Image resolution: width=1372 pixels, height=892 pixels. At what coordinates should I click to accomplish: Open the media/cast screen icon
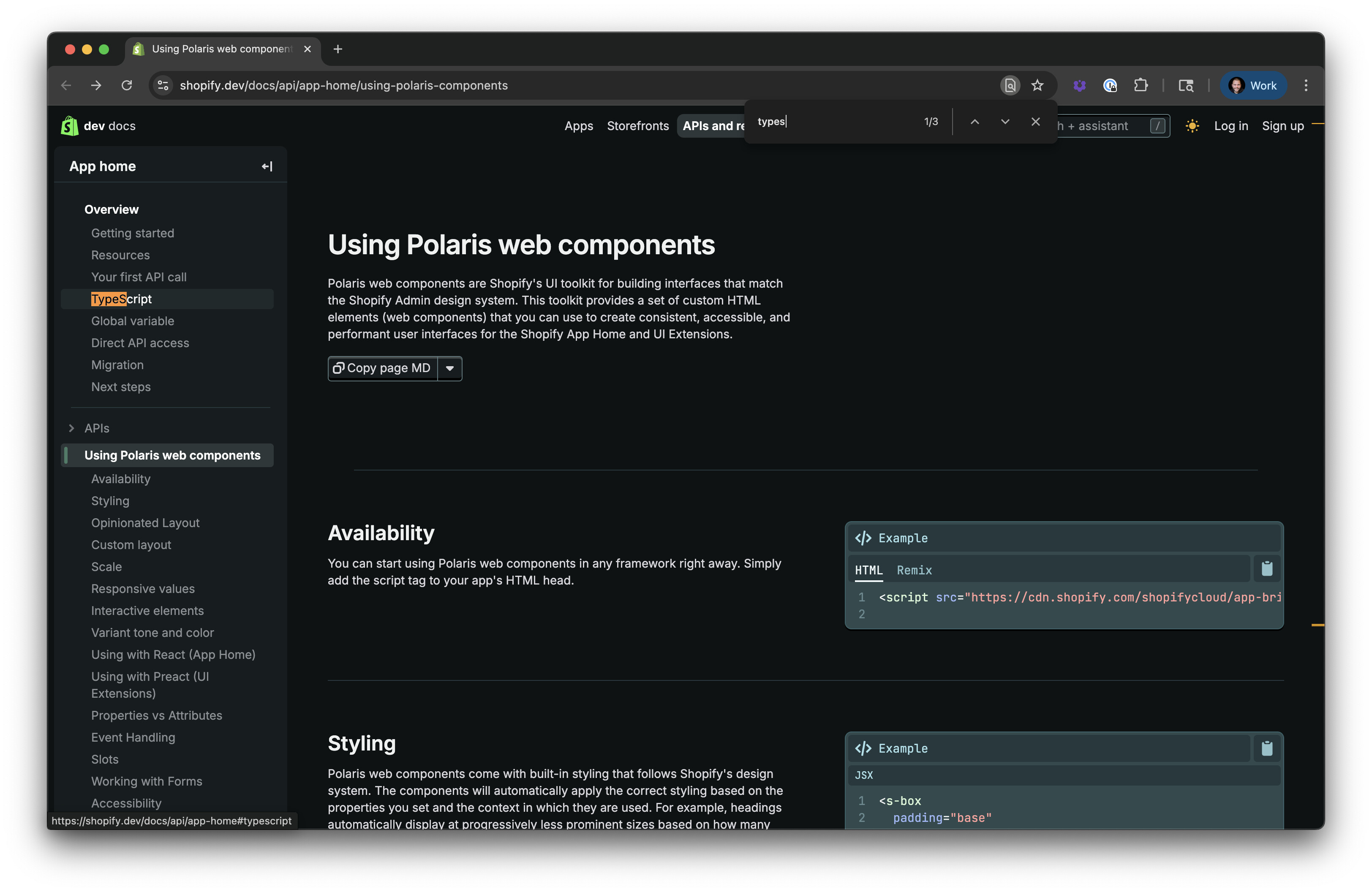tap(1186, 85)
